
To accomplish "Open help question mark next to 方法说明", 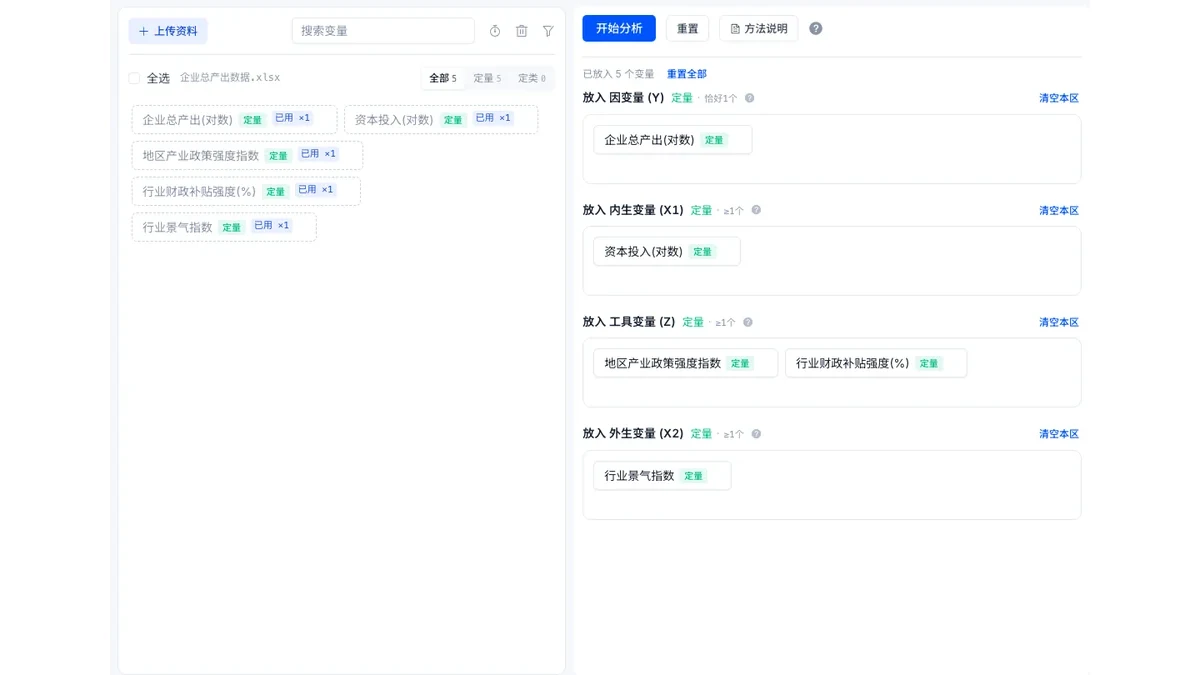I will 816,29.
